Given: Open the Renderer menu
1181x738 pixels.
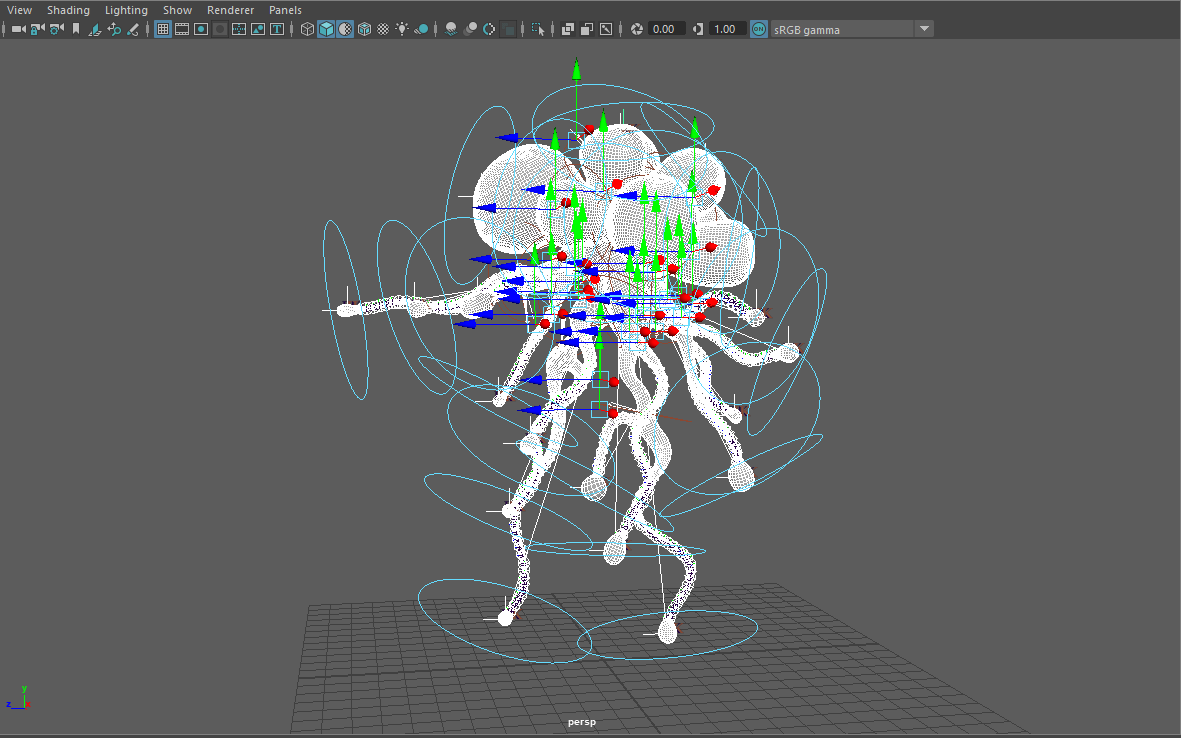Looking at the screenshot, I should (230, 10).
